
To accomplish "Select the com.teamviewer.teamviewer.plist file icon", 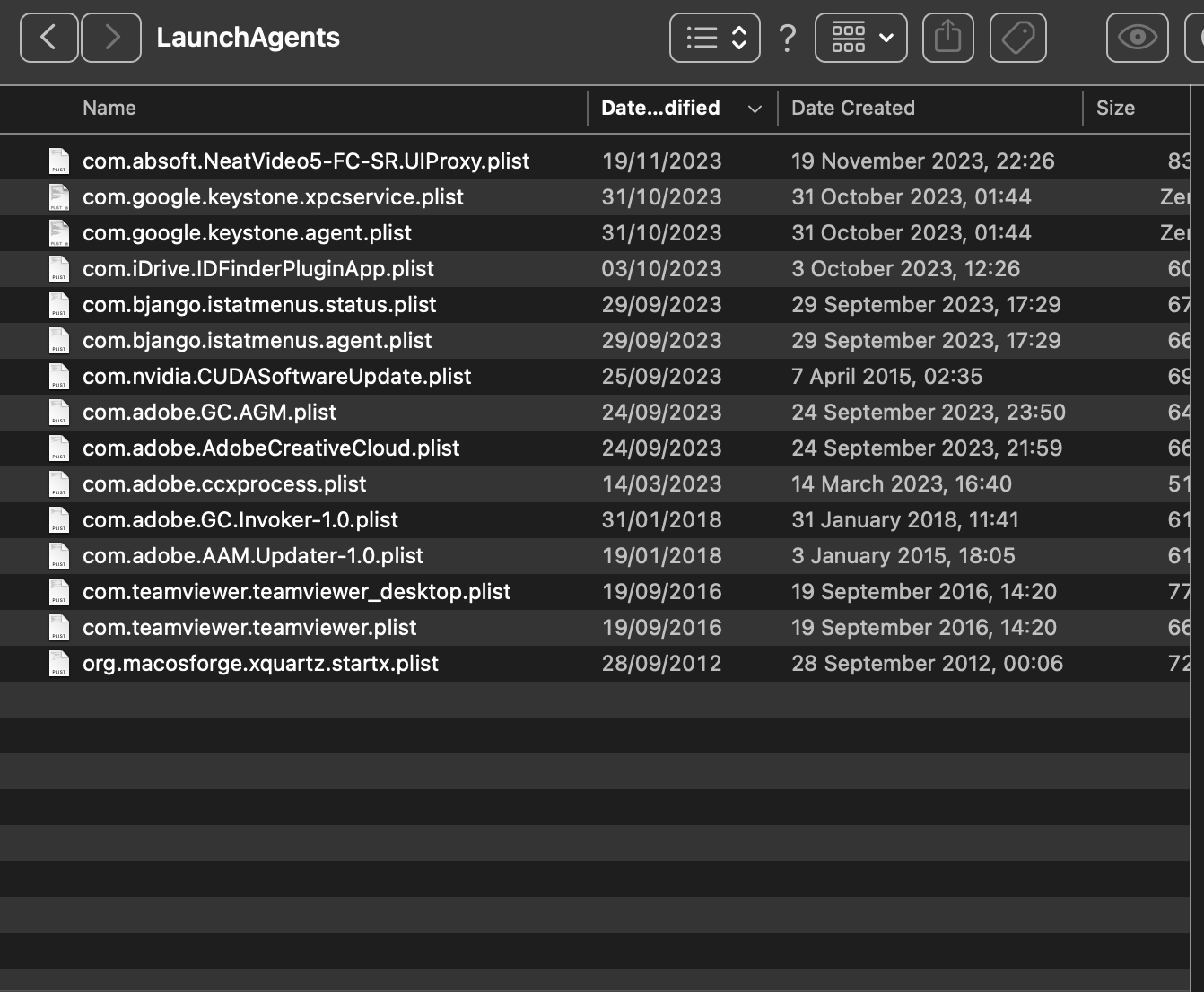I will click(59, 628).
